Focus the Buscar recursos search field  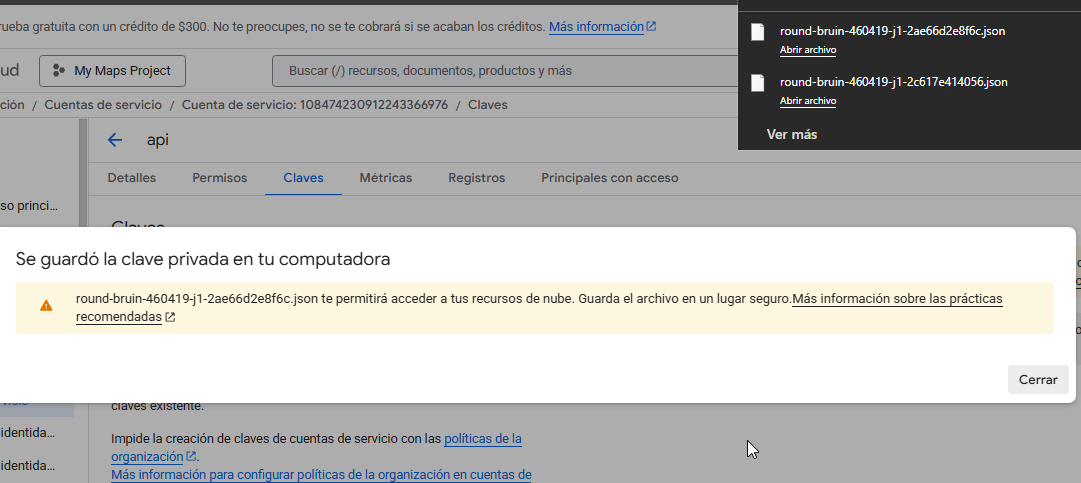[503, 71]
